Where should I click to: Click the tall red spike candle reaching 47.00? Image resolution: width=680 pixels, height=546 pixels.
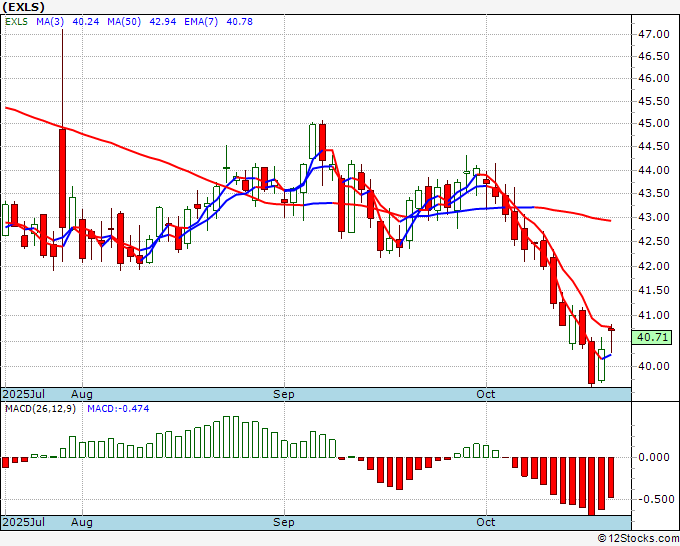[62, 178]
